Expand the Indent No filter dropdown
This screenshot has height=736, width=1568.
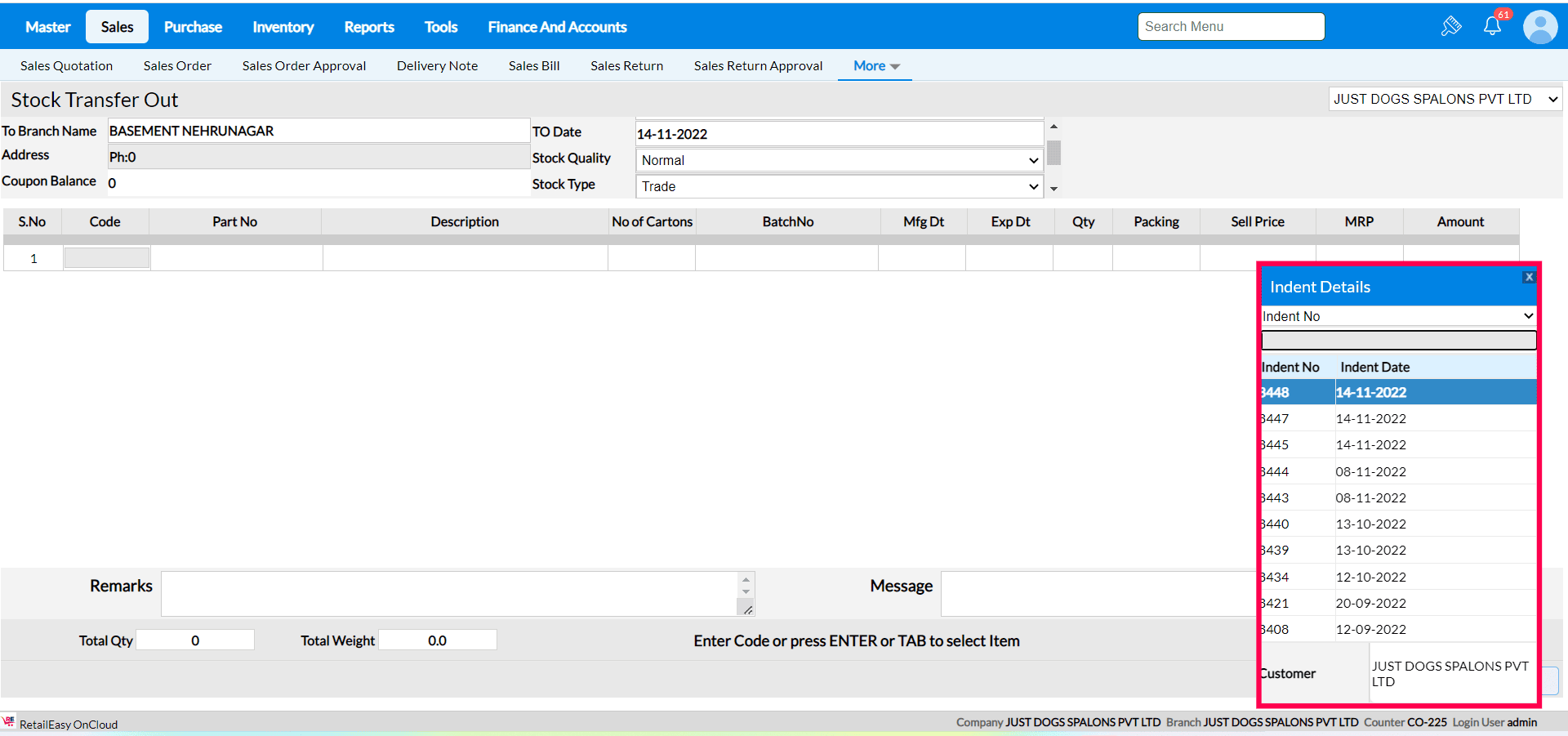click(1398, 316)
